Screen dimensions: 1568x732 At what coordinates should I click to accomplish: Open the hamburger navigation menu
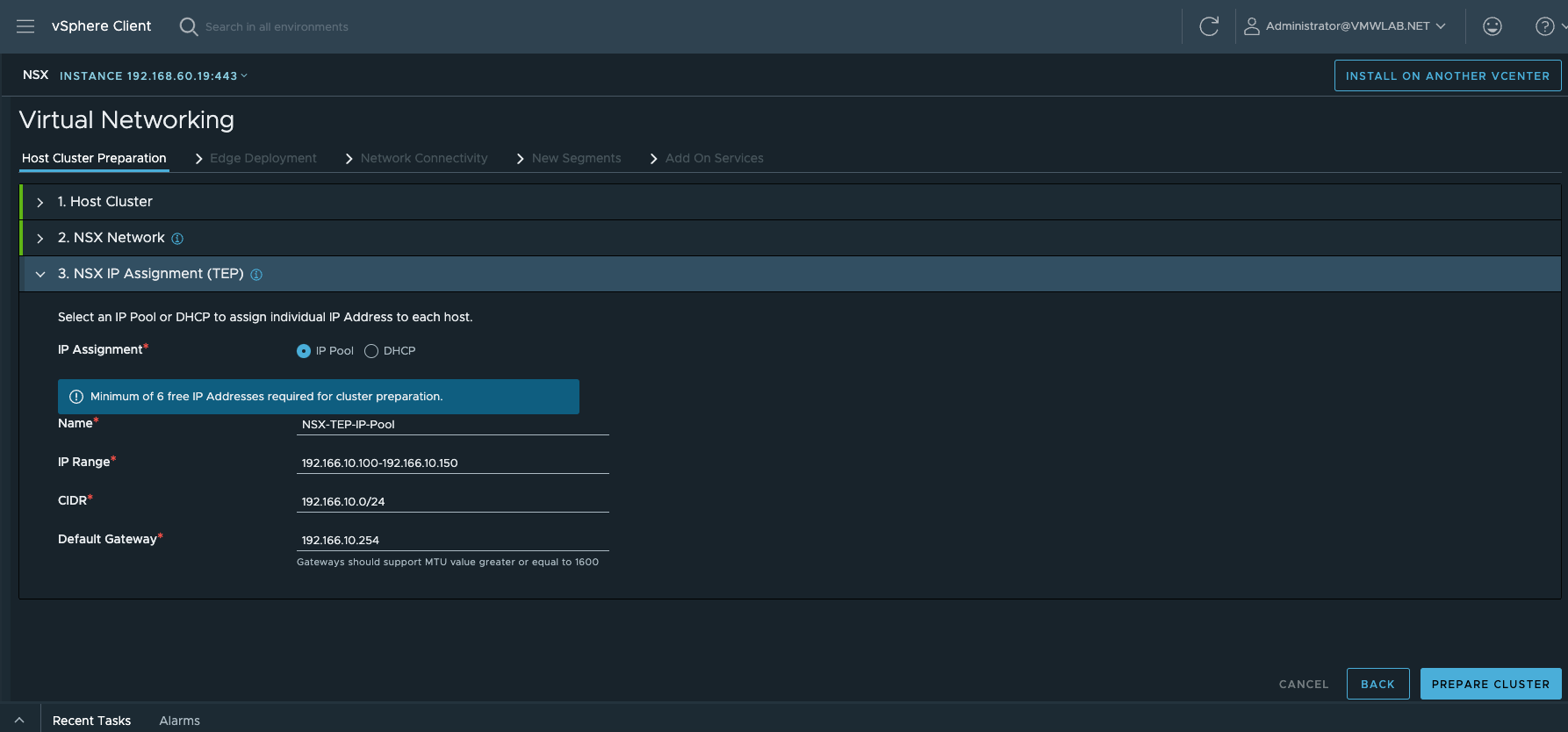25,26
